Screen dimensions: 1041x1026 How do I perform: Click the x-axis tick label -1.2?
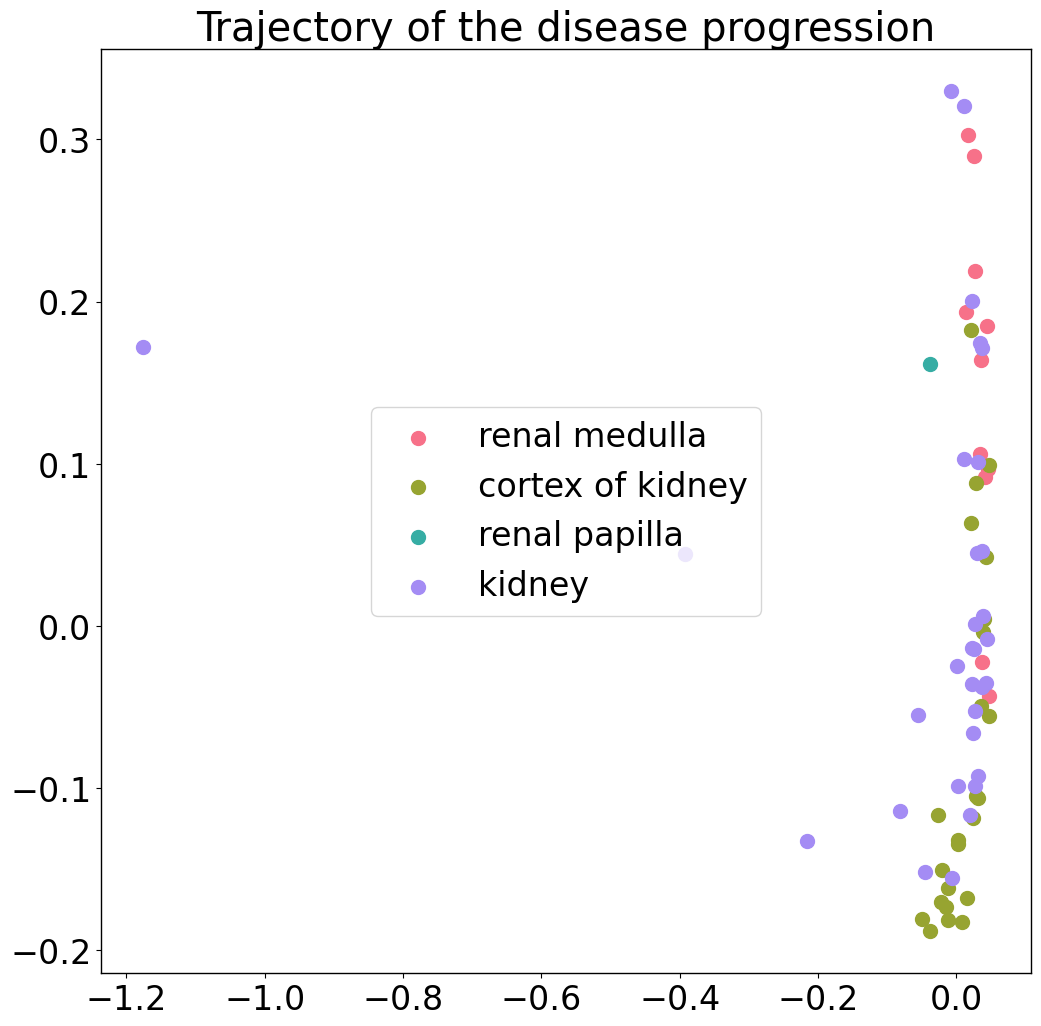pos(126,998)
